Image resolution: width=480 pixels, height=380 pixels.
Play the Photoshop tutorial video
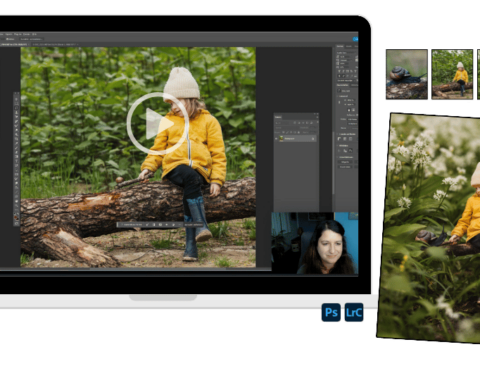click(157, 123)
